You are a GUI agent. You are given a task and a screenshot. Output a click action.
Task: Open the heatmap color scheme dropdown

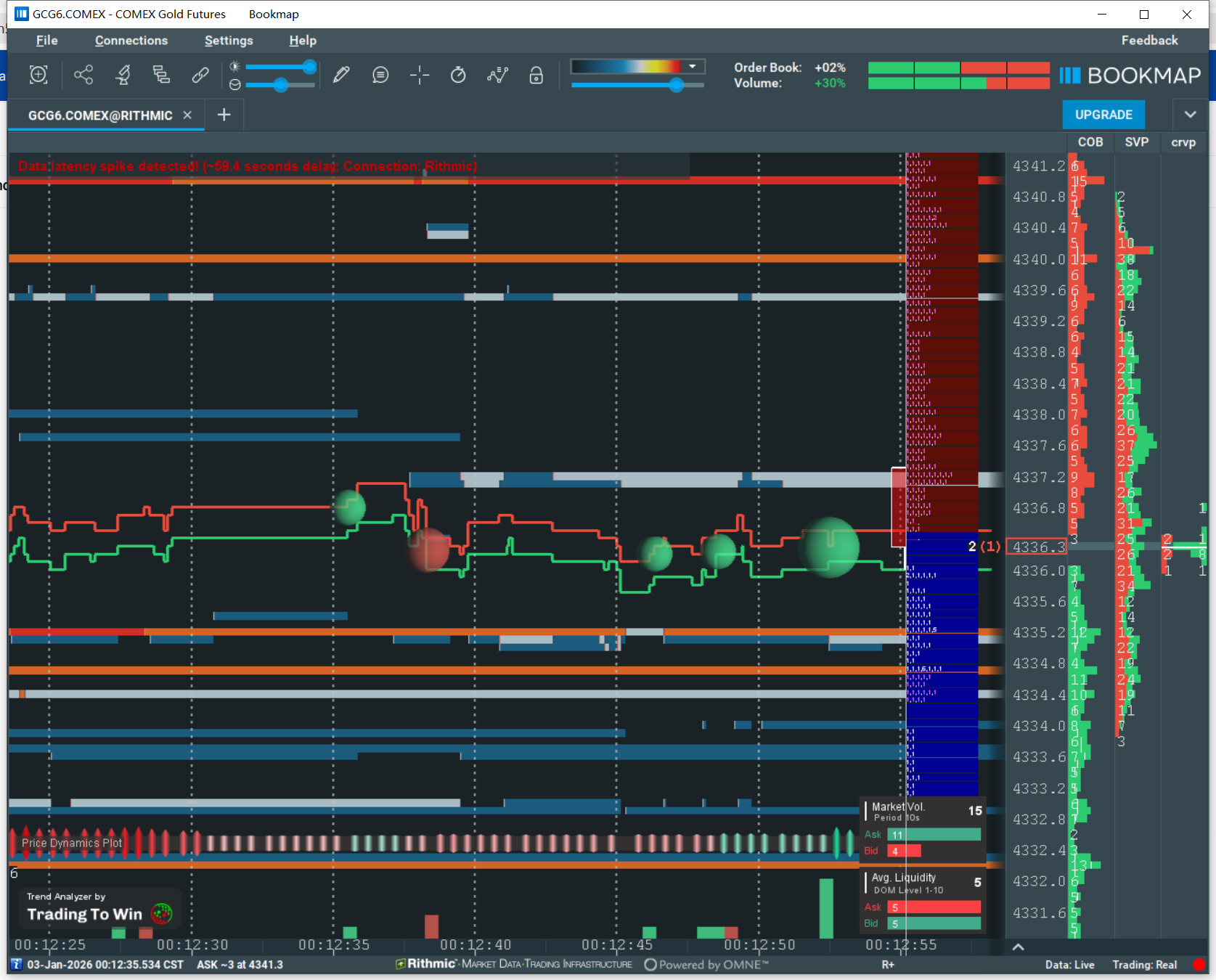click(693, 67)
